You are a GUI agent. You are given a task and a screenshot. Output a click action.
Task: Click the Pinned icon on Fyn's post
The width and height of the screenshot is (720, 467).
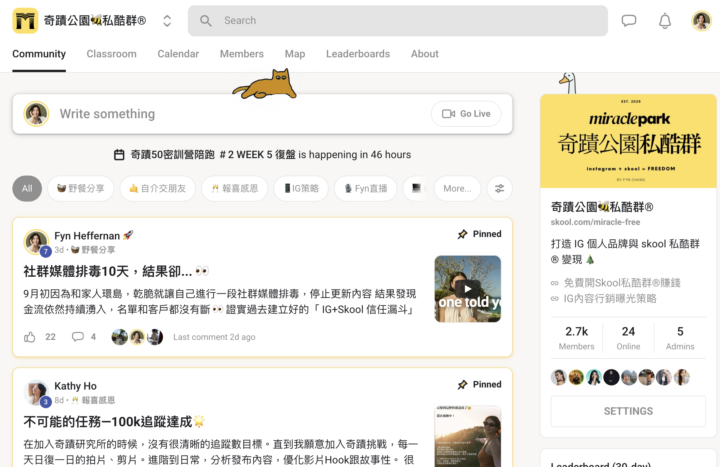(462, 234)
